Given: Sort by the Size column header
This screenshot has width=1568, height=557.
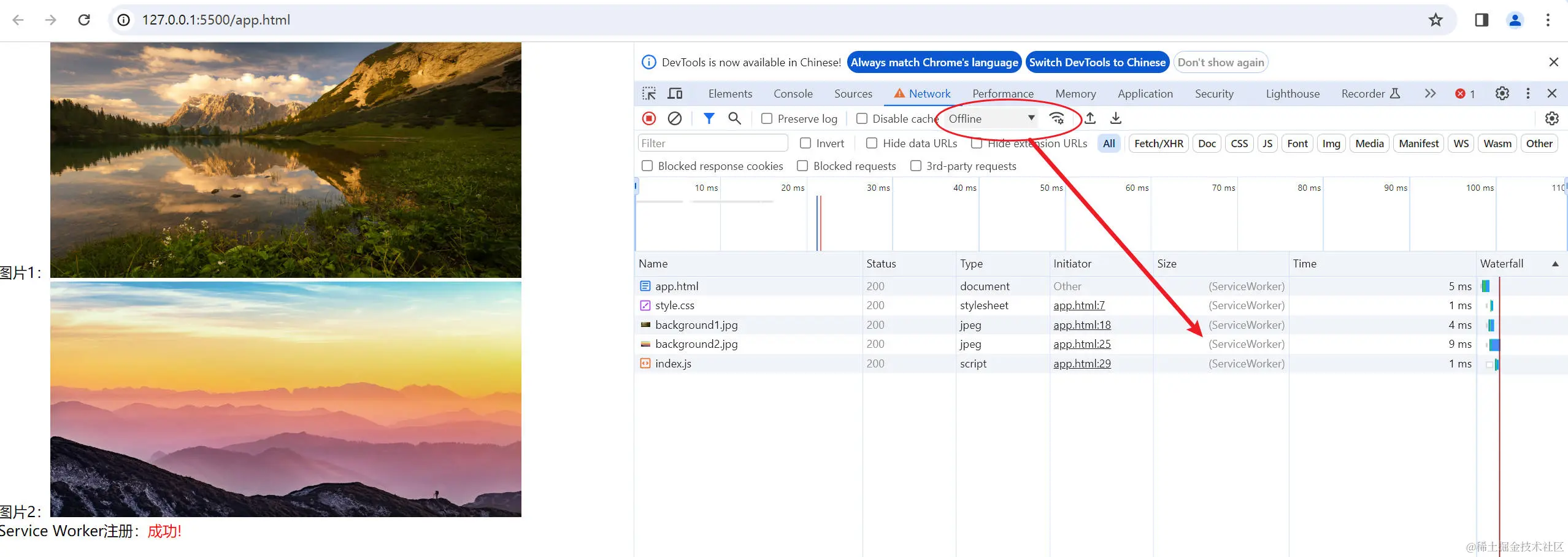Looking at the screenshot, I should tap(1221, 264).
